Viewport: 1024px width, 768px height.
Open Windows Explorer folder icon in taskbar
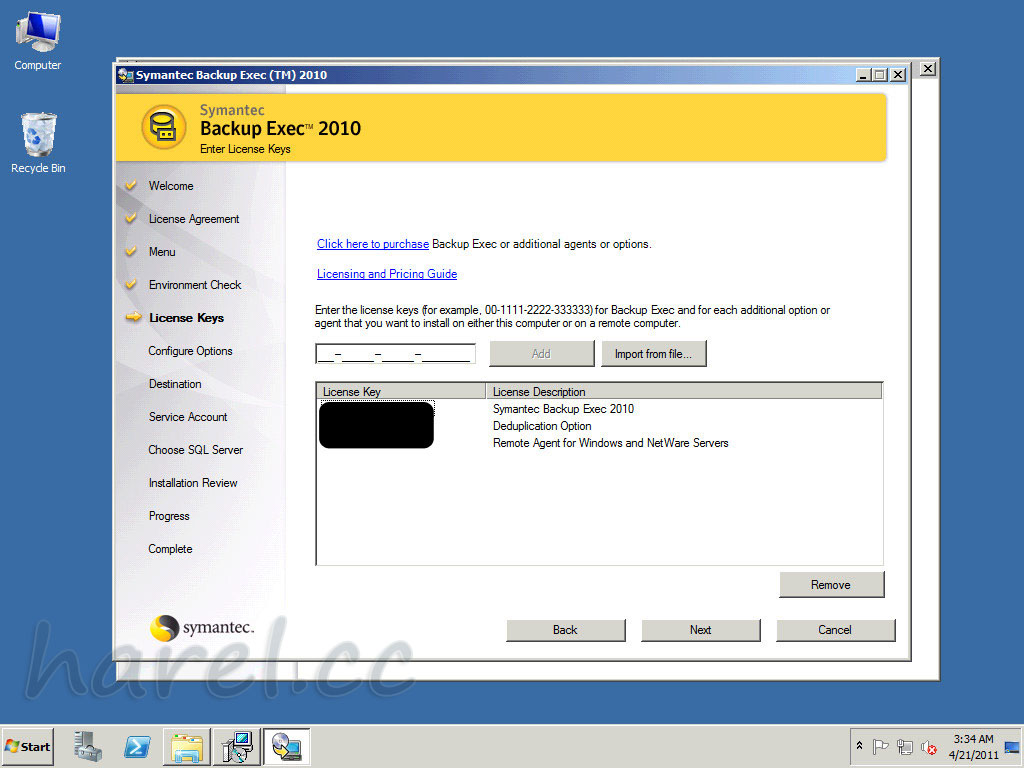tap(187, 746)
